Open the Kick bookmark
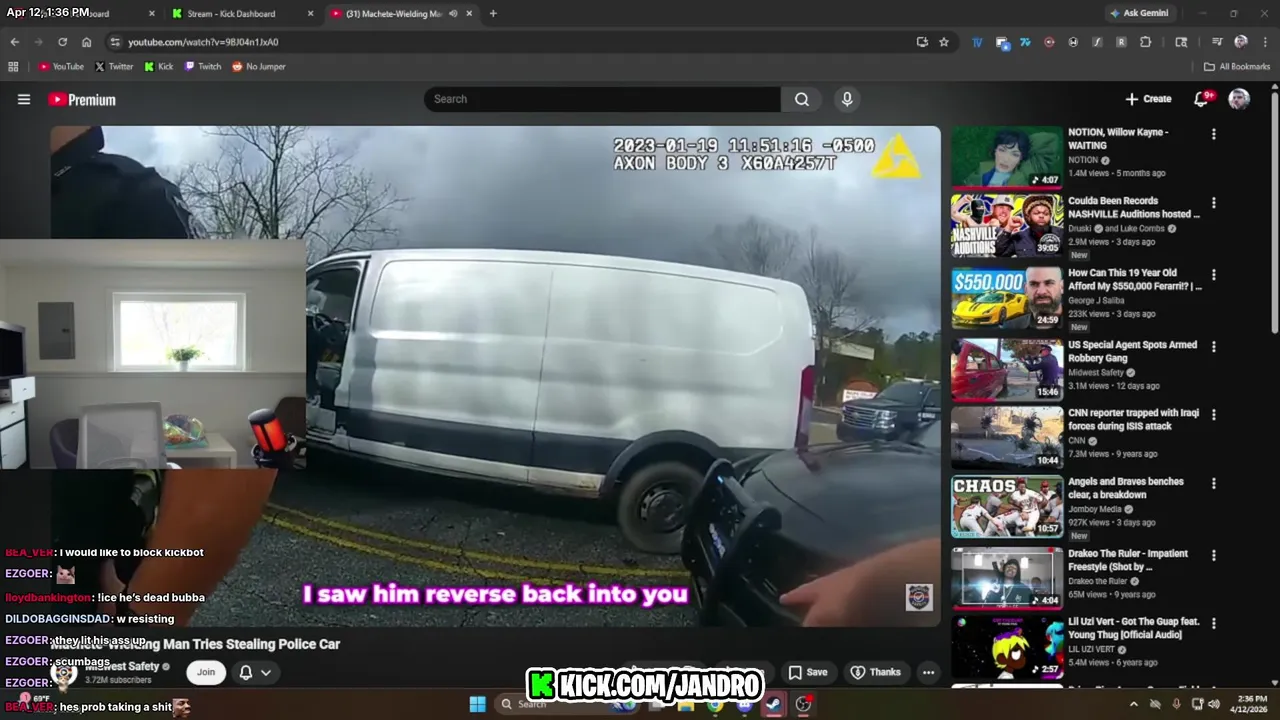Image resolution: width=1280 pixels, height=720 pixels. pyautogui.click(x=158, y=66)
